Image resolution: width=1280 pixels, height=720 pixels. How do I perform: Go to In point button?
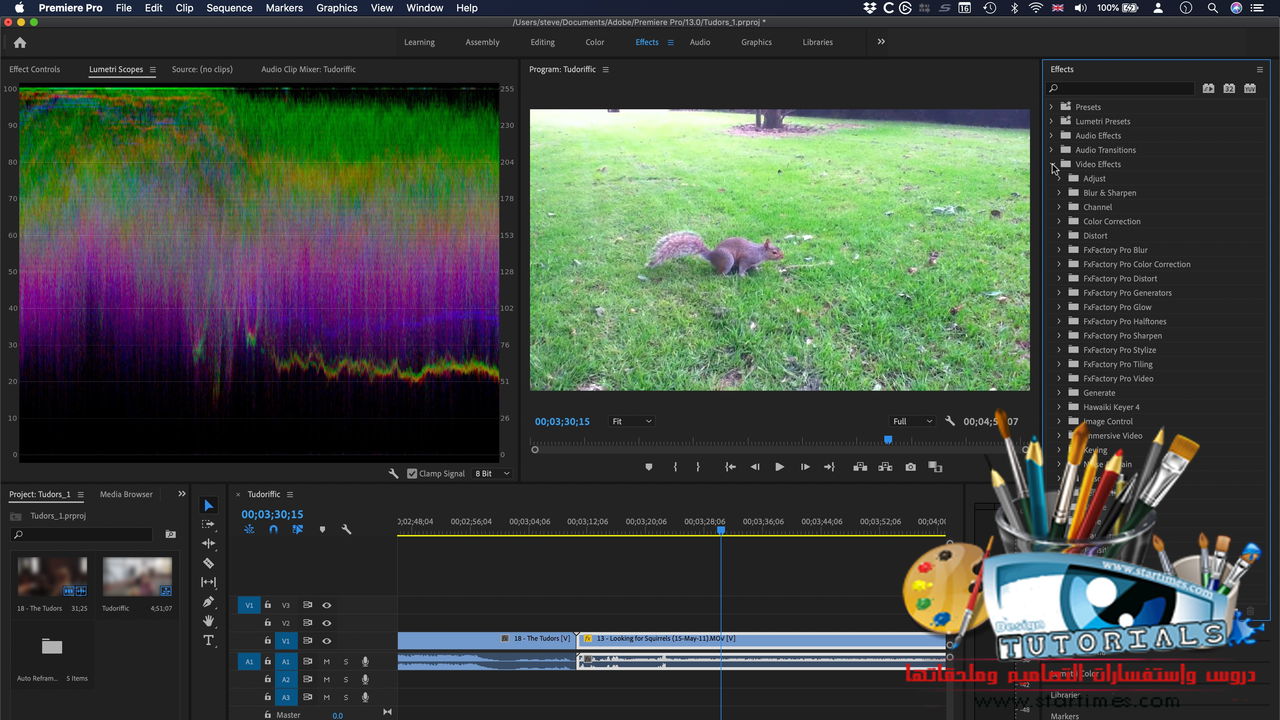pos(731,467)
